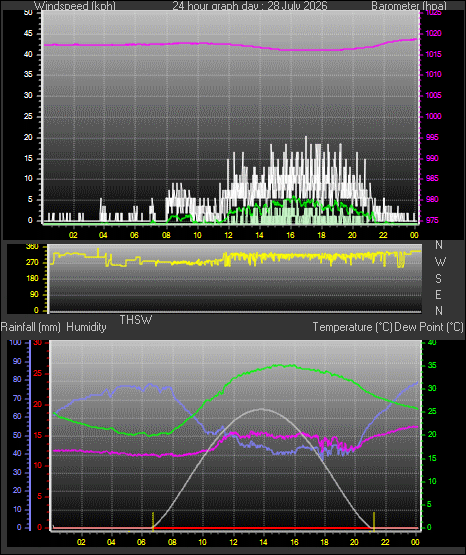Viewport: 466px width, 555px height.
Task: Click the THSW label
Action: pos(136,320)
